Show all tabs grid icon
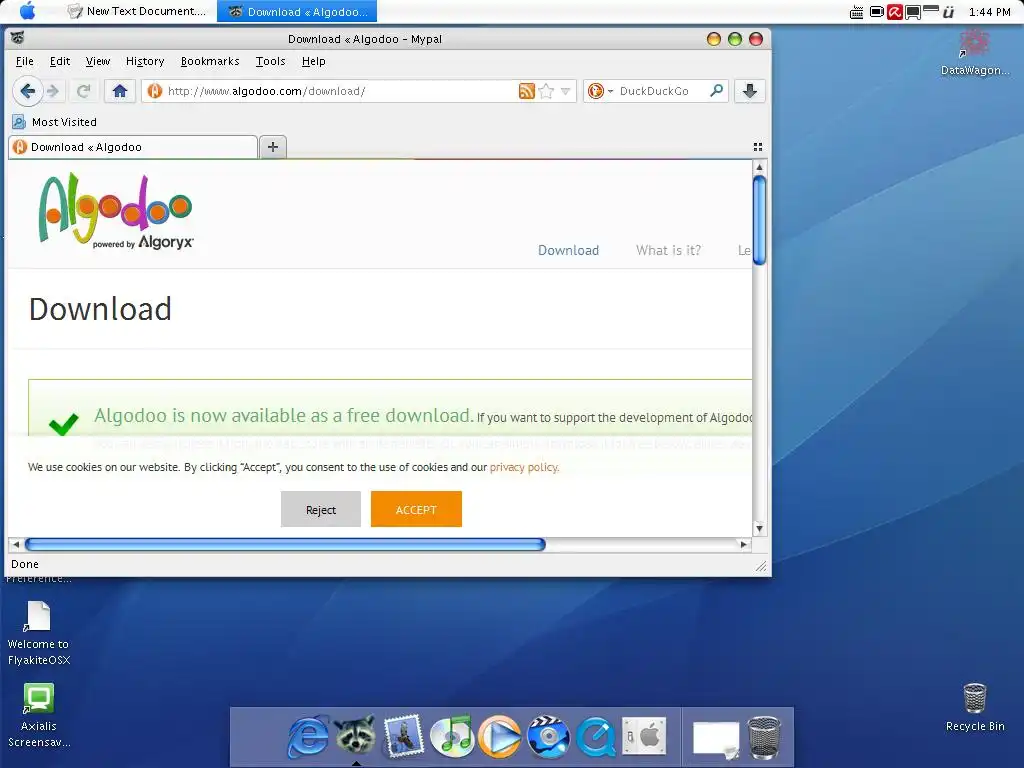Screen dimensions: 1024x768 (x=758, y=147)
